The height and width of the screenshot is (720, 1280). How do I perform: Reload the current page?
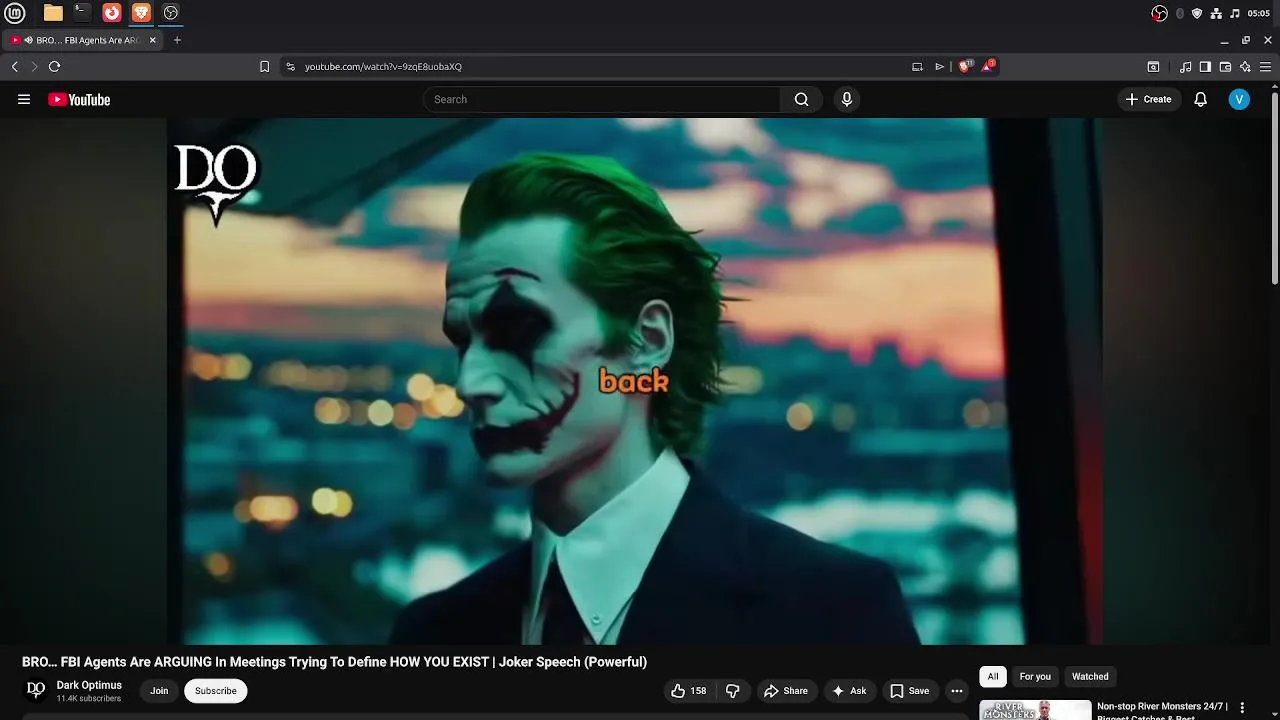tap(54, 66)
